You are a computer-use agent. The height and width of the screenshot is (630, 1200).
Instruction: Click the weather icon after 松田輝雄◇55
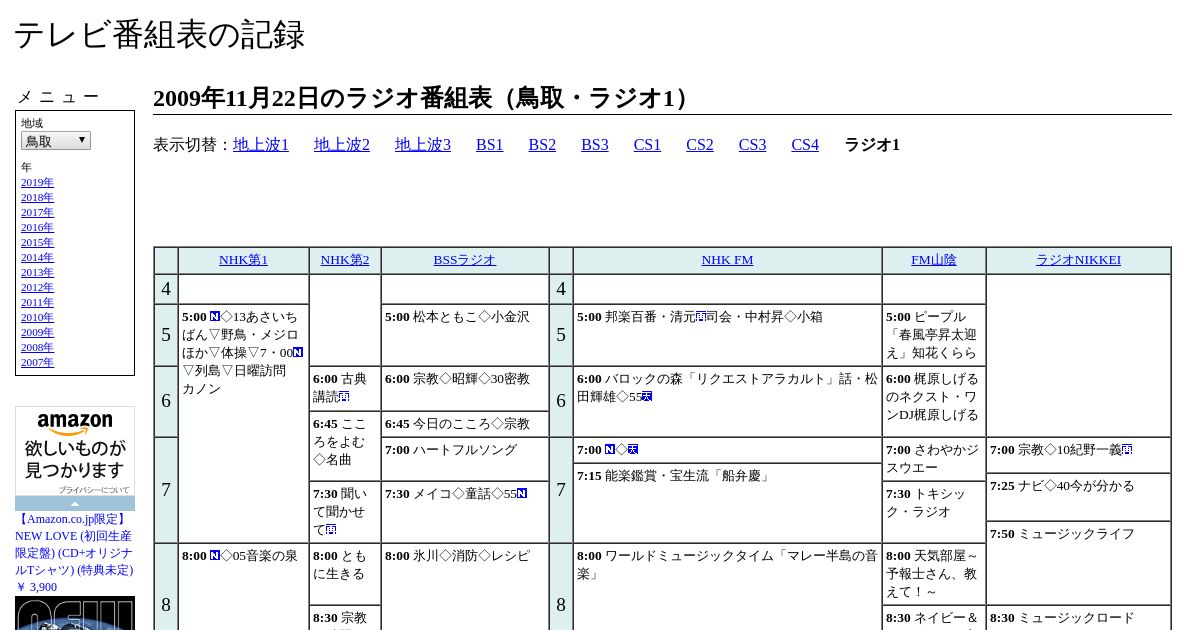pos(647,397)
